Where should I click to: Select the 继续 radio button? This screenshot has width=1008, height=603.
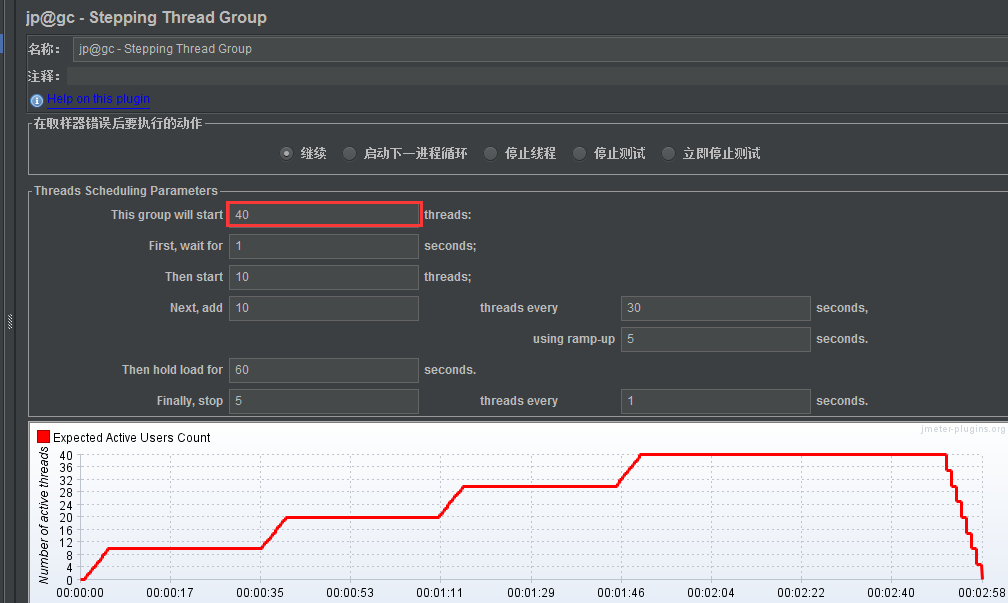click(285, 153)
